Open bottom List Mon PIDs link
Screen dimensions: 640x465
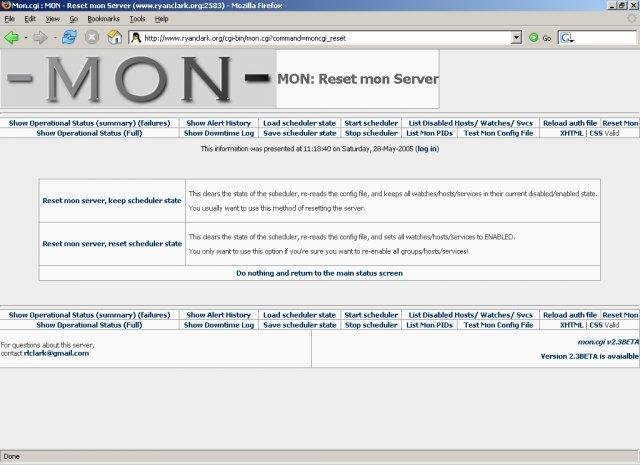click(429, 325)
